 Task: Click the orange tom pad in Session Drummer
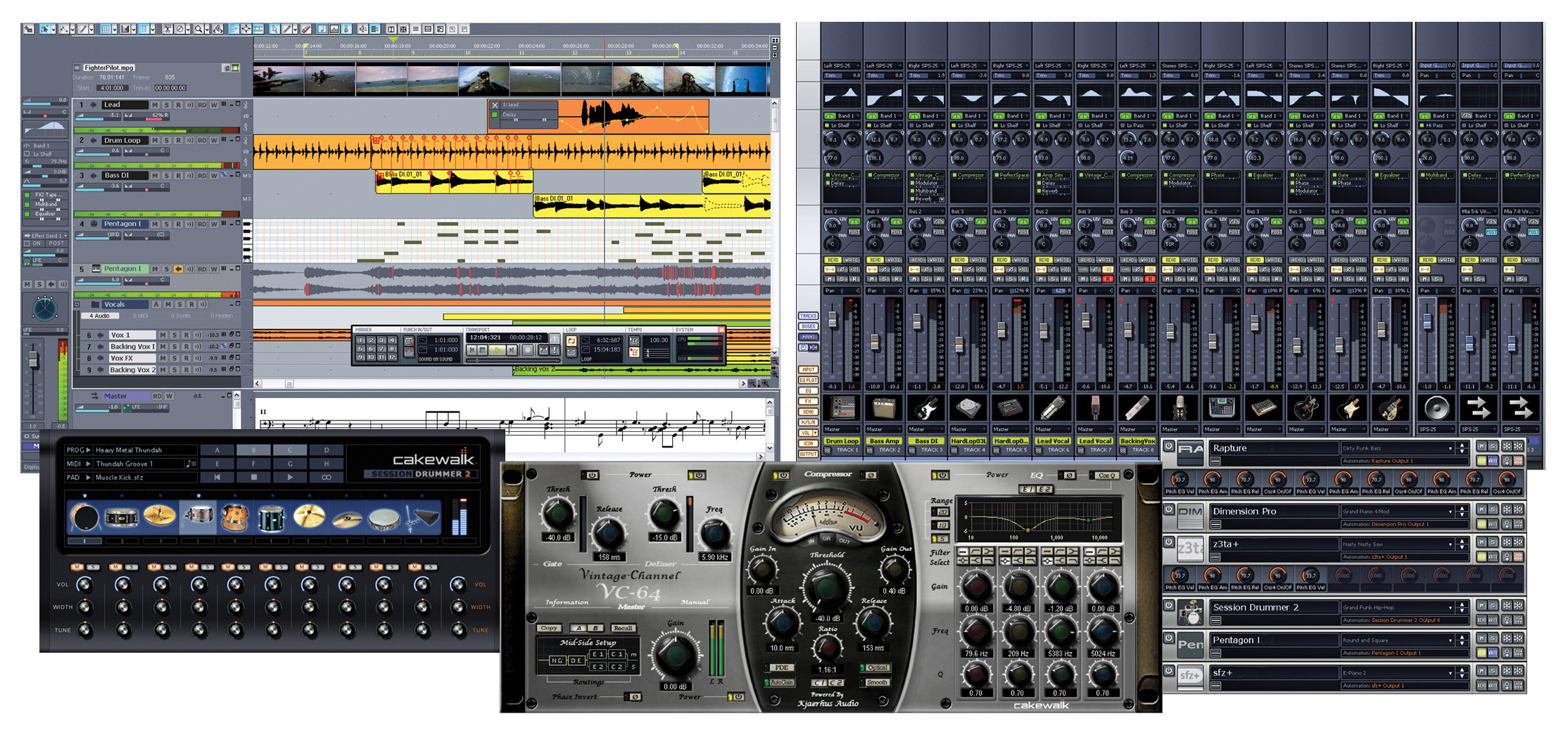tap(234, 518)
